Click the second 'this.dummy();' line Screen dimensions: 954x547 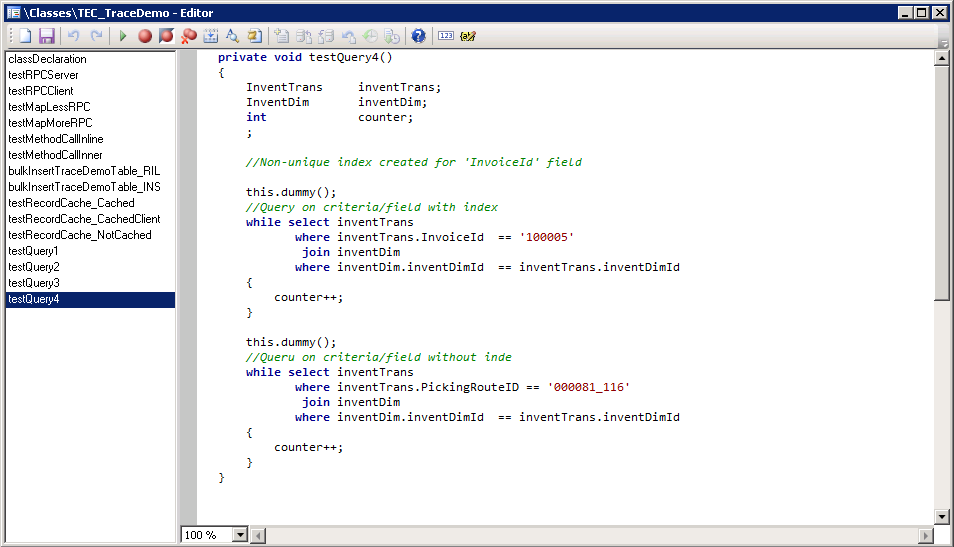pyautogui.click(x=291, y=342)
